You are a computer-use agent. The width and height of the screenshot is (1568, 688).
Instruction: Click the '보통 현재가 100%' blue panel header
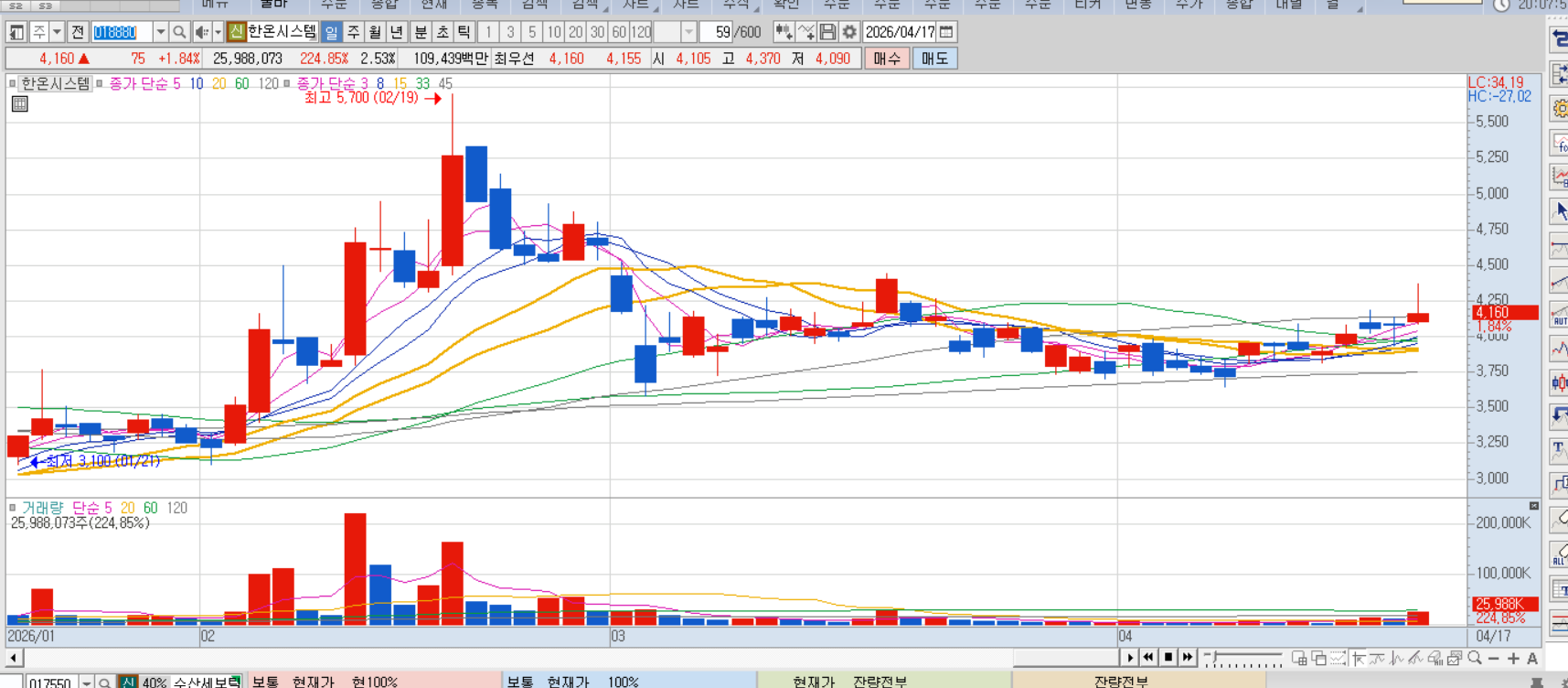pos(630,682)
